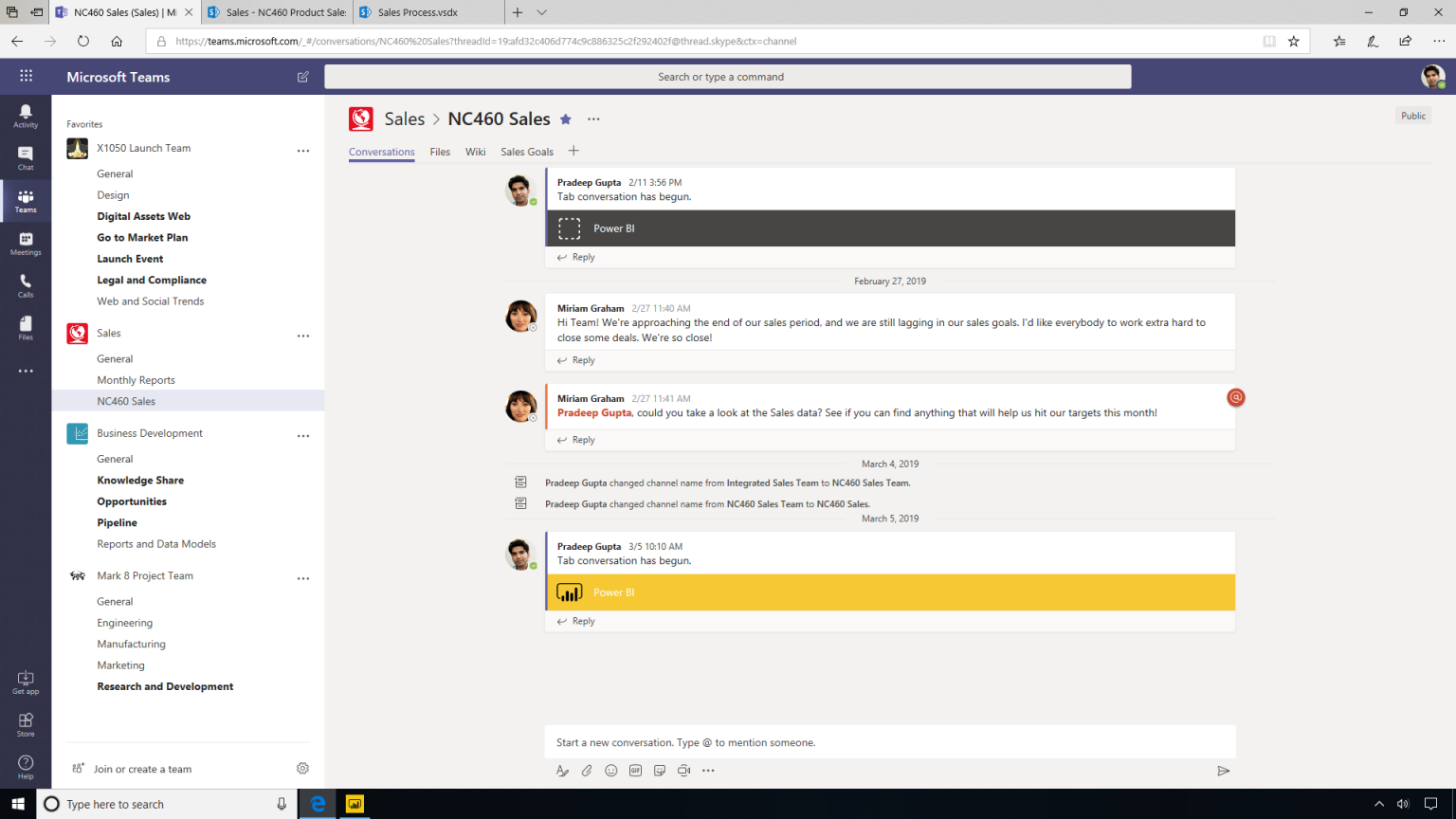Open the Calls icon in sidebar
The image size is (1456, 819).
(x=26, y=285)
